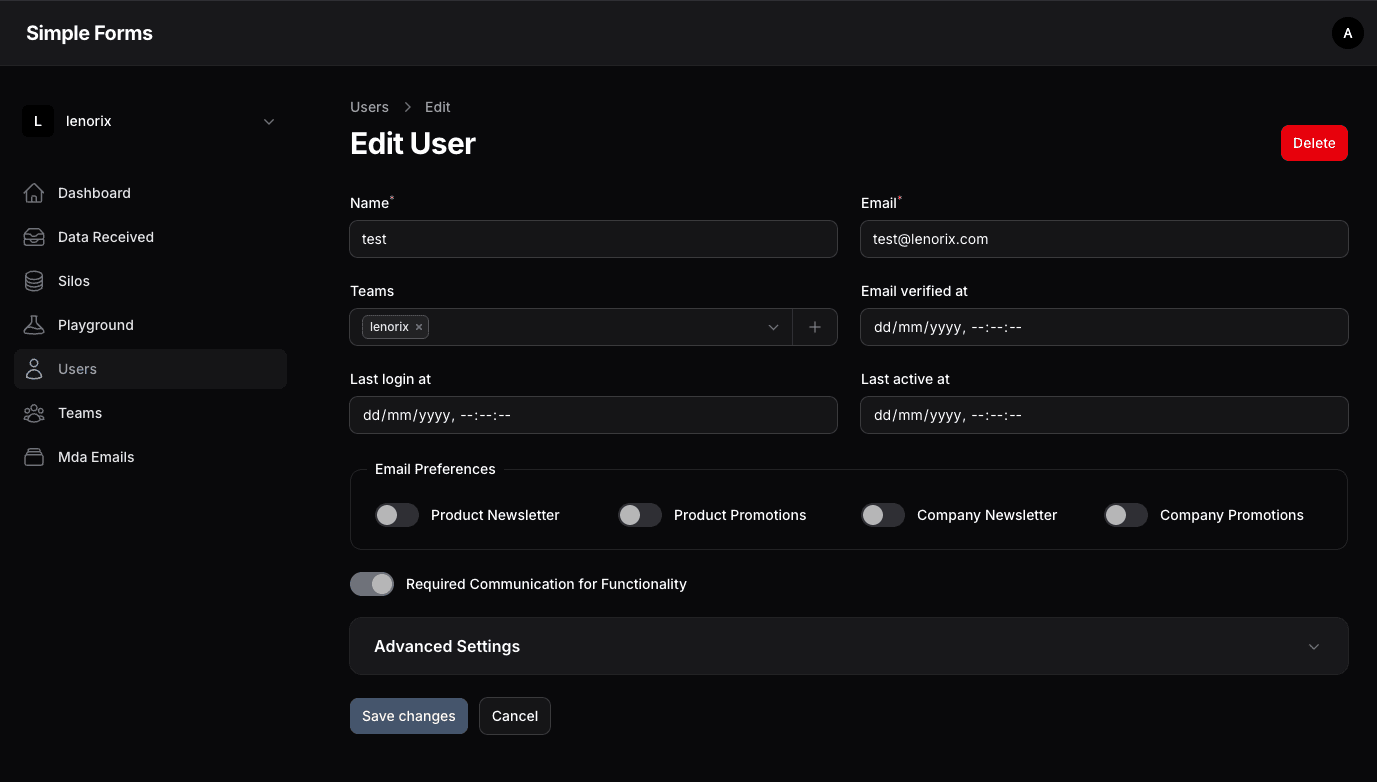
Task: Click into the Email verified at field
Action: [x=1104, y=327]
